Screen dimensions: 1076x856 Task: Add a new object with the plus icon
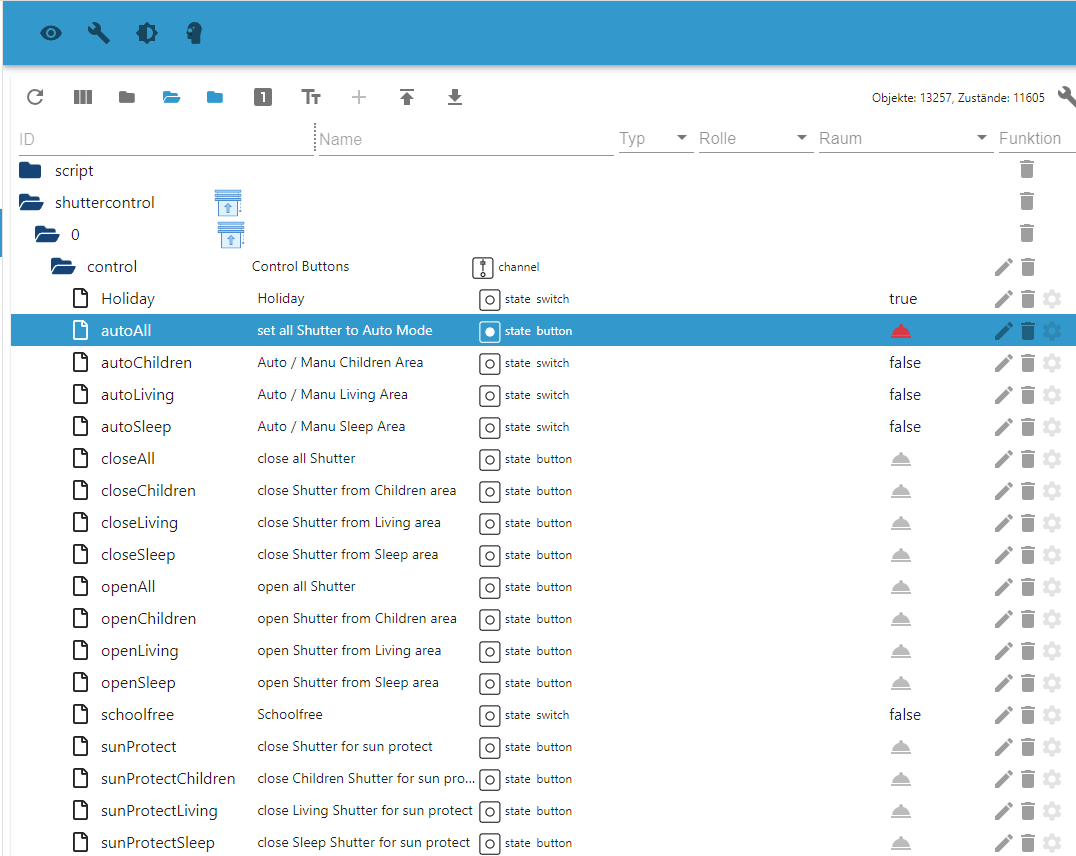[359, 97]
